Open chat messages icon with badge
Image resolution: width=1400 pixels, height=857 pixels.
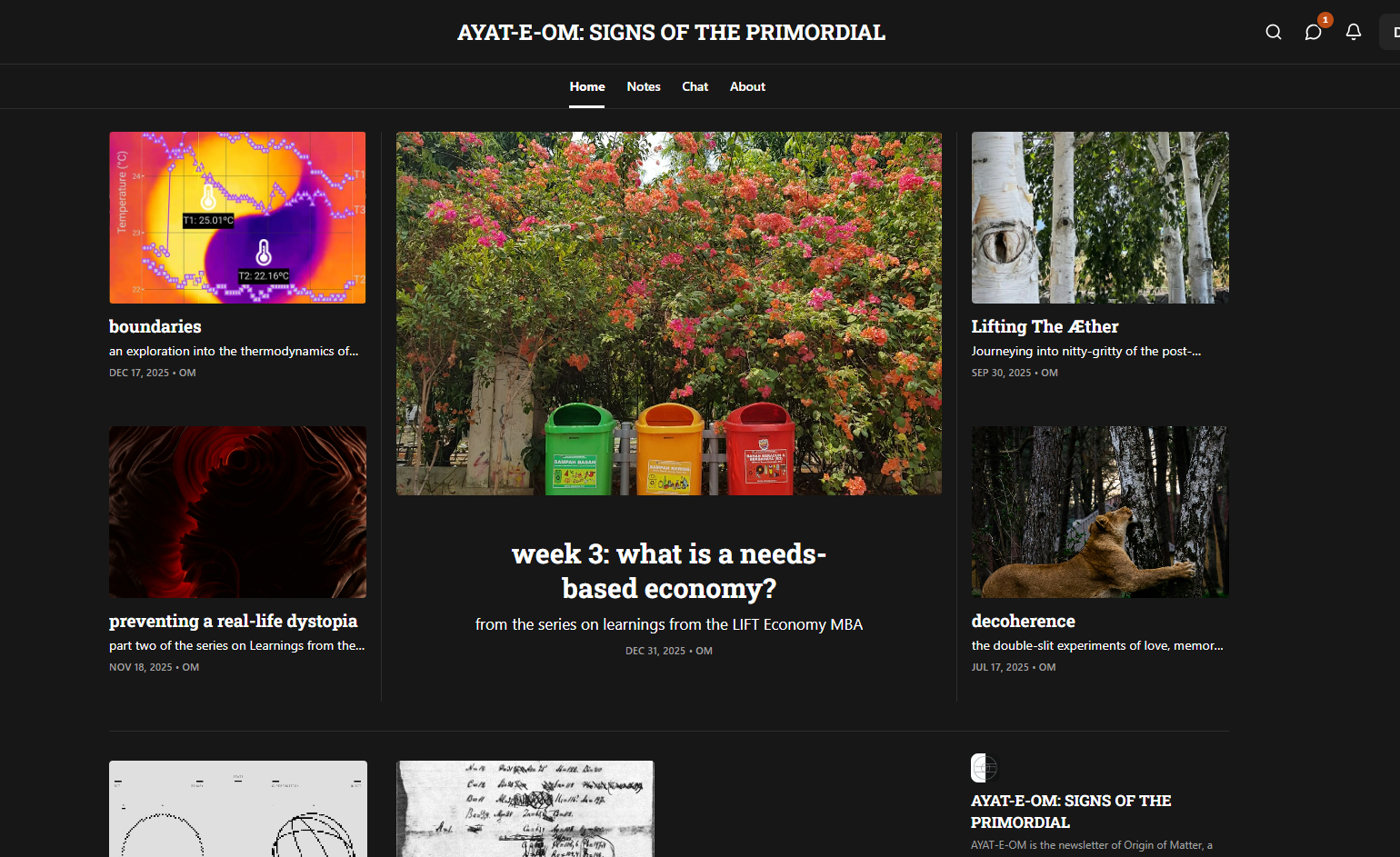point(1314,32)
